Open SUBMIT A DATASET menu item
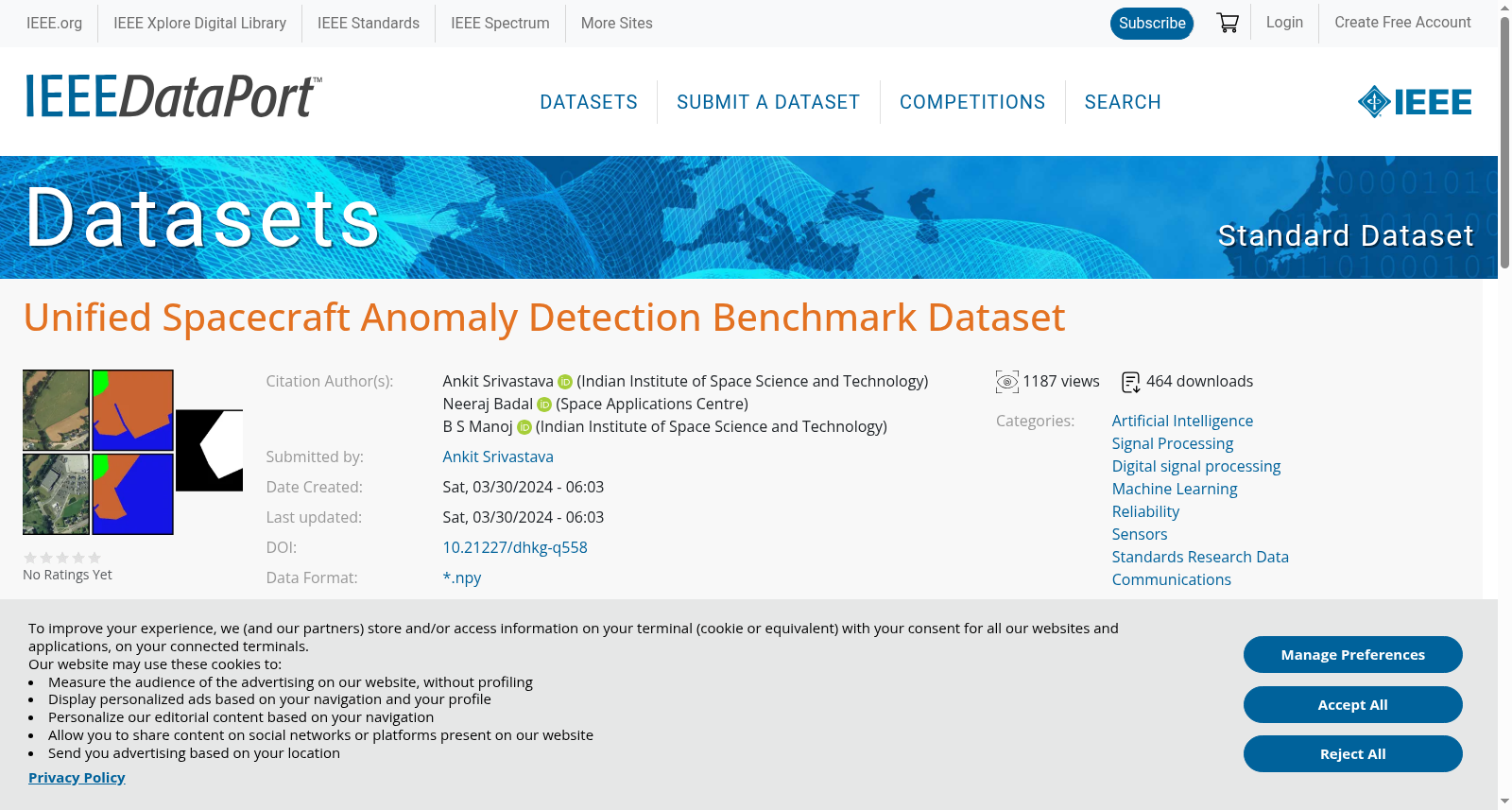Image resolution: width=1512 pixels, height=810 pixels. point(768,102)
